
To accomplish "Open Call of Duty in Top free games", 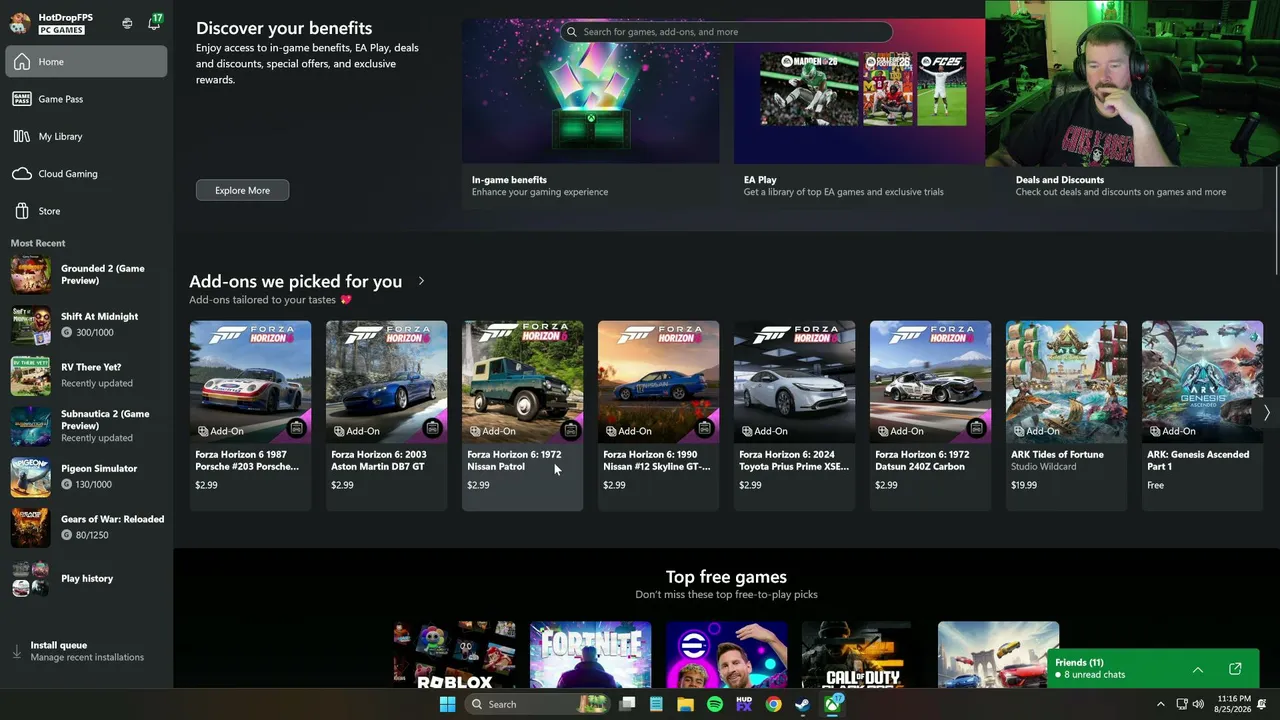I will [x=862, y=655].
